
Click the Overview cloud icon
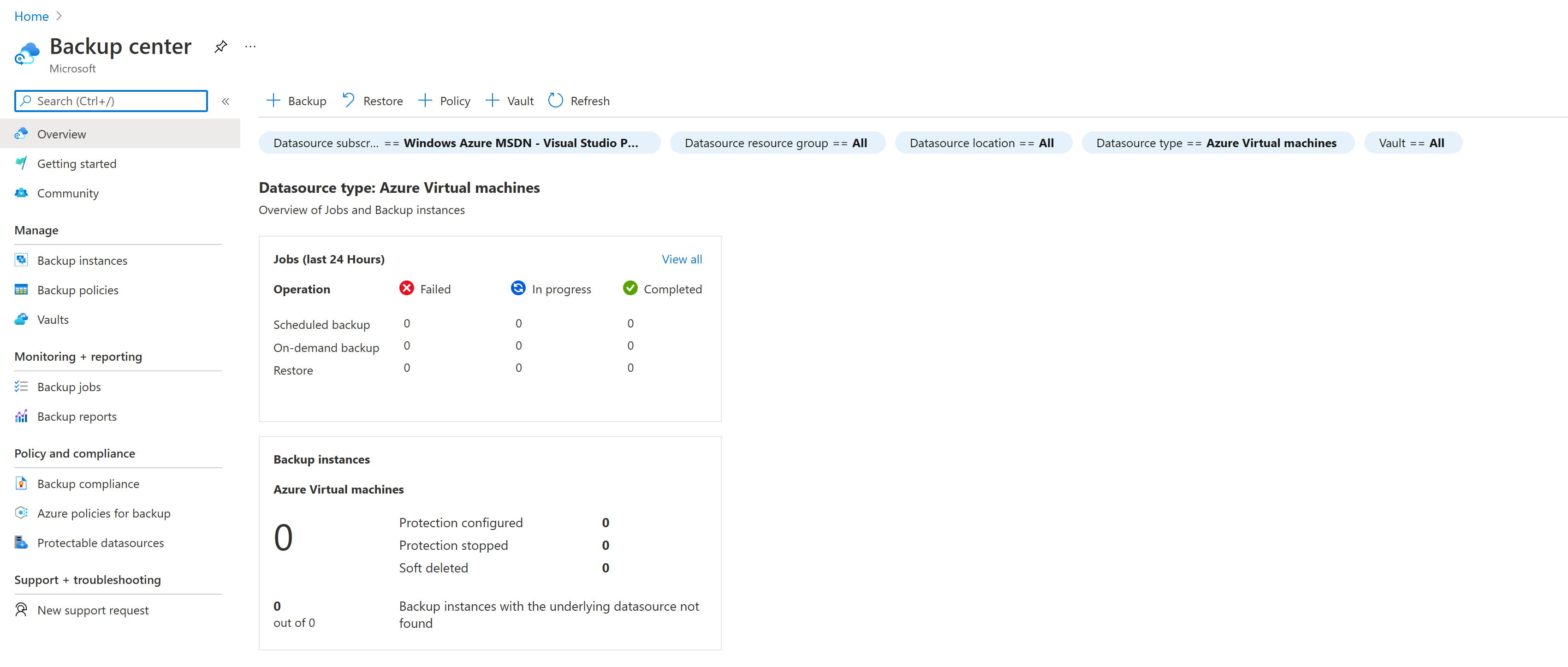(21, 133)
